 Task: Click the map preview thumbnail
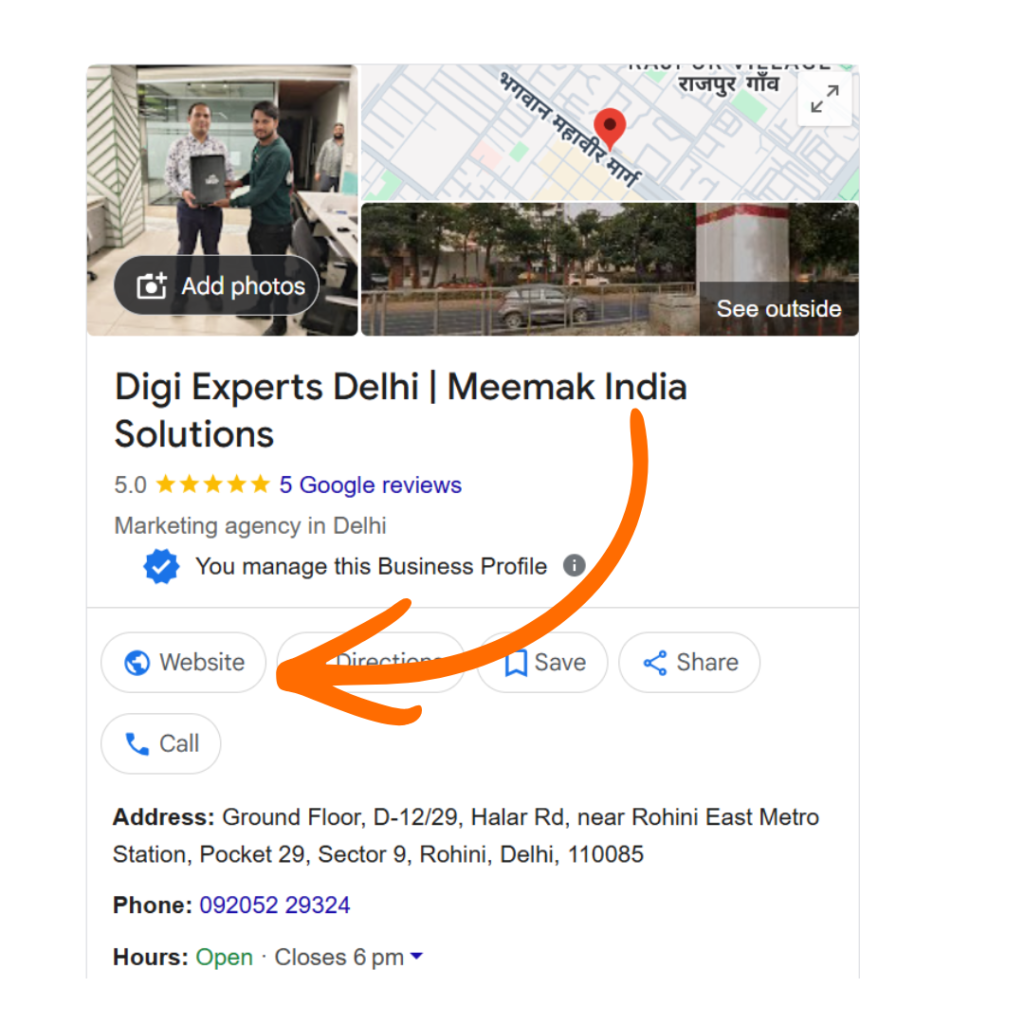[609, 132]
